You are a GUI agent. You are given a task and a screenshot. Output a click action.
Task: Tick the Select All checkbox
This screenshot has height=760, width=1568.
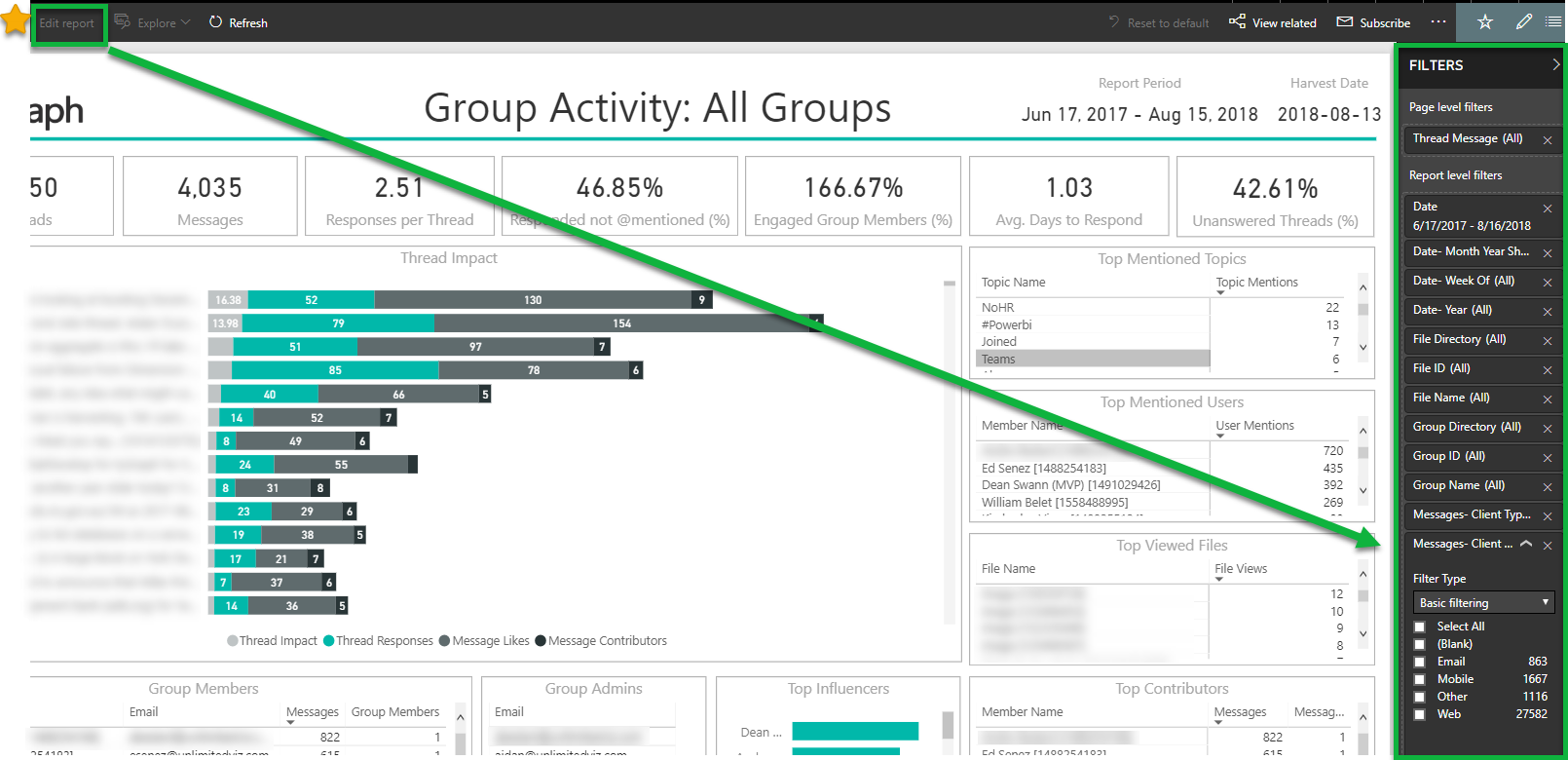pos(1420,627)
